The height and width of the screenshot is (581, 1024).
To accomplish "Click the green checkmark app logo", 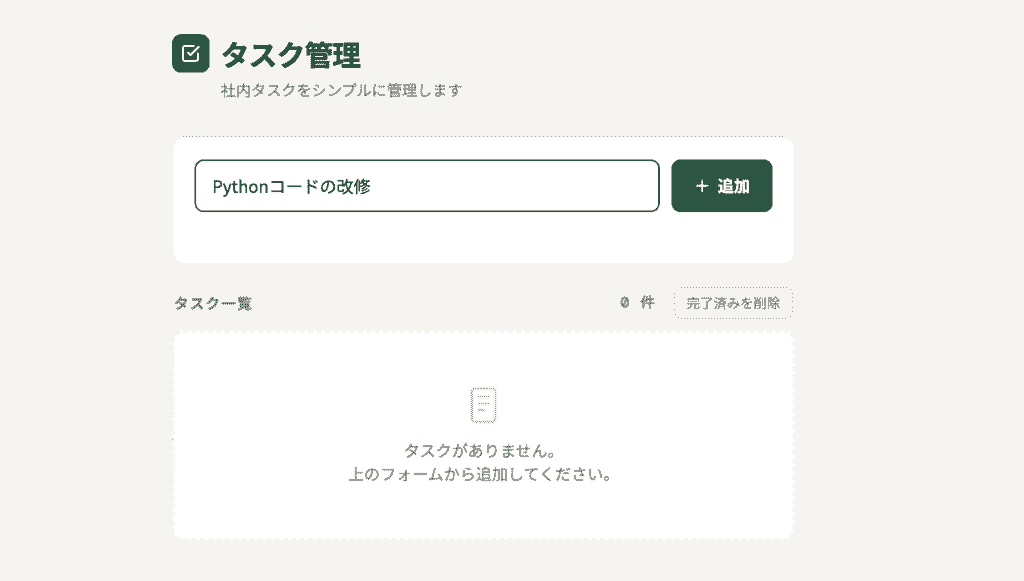I will click(191, 54).
